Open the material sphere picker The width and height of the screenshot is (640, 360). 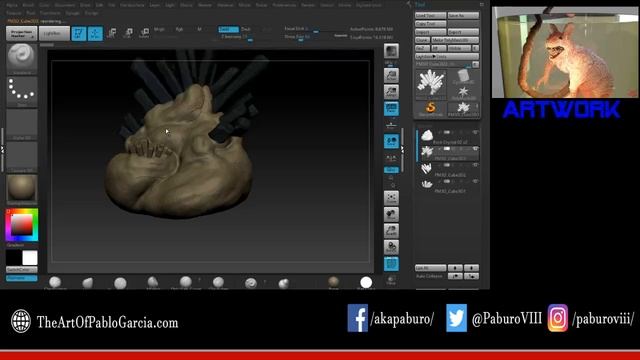pos(22,189)
